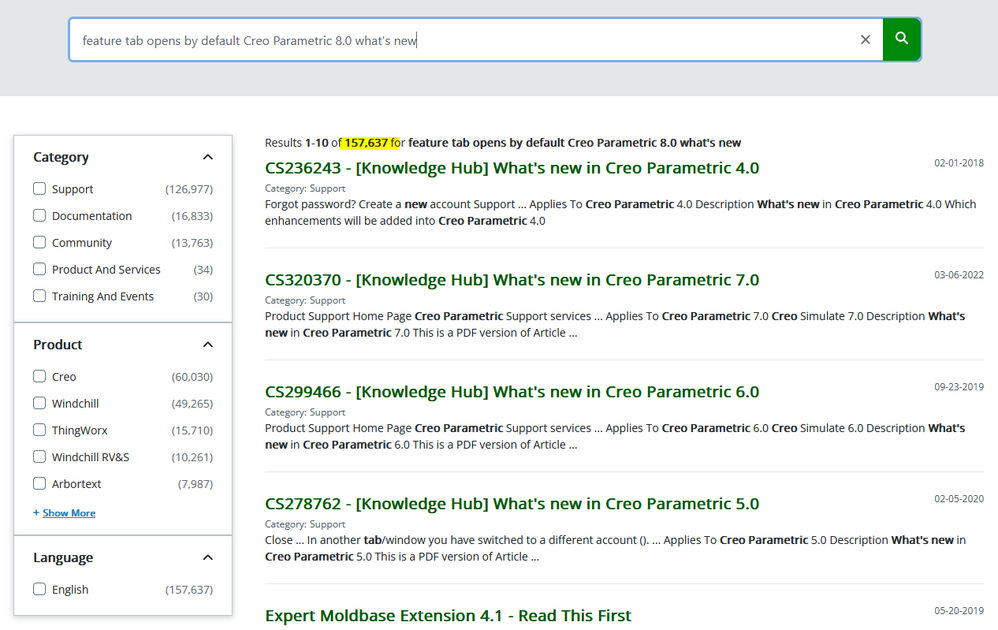
Task: Open Expert Moldbase Extension 4.1 result
Action: (447, 616)
